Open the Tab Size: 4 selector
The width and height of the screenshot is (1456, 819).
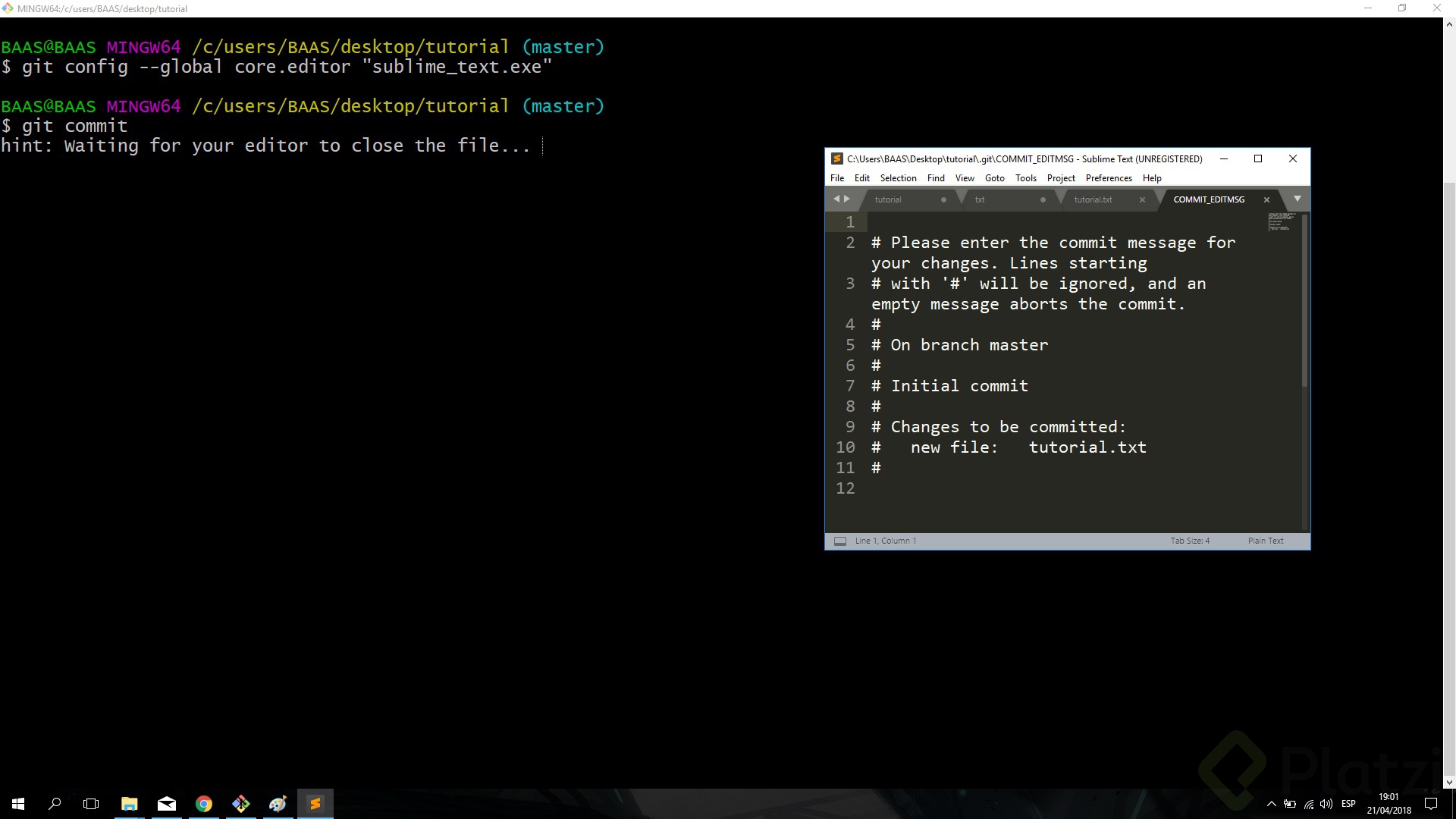click(x=1190, y=541)
